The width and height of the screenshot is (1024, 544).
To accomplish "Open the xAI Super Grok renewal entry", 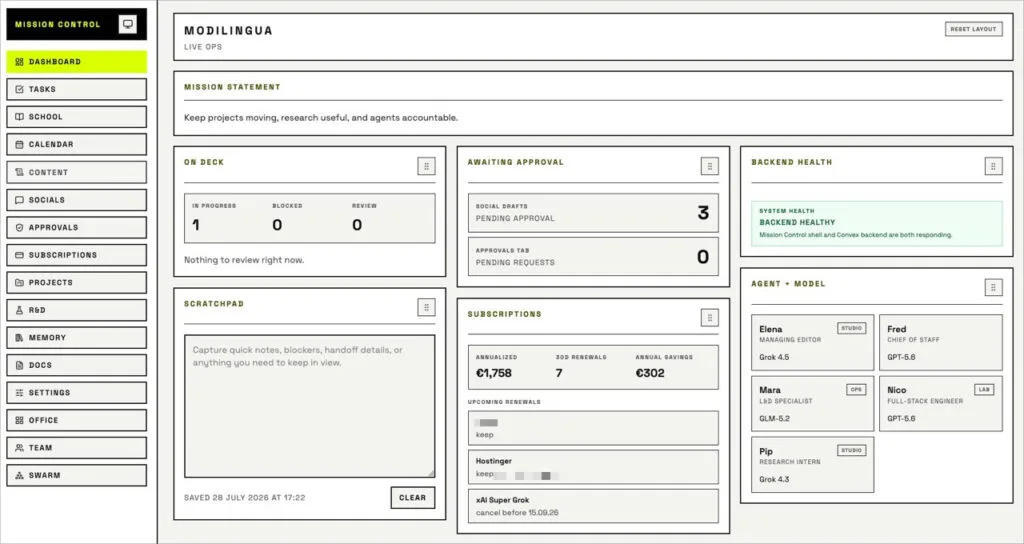I will [x=593, y=506].
